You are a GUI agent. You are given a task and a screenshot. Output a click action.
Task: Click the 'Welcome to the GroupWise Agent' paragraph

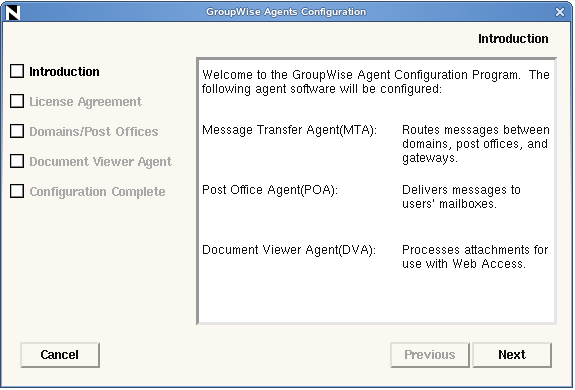pos(376,82)
